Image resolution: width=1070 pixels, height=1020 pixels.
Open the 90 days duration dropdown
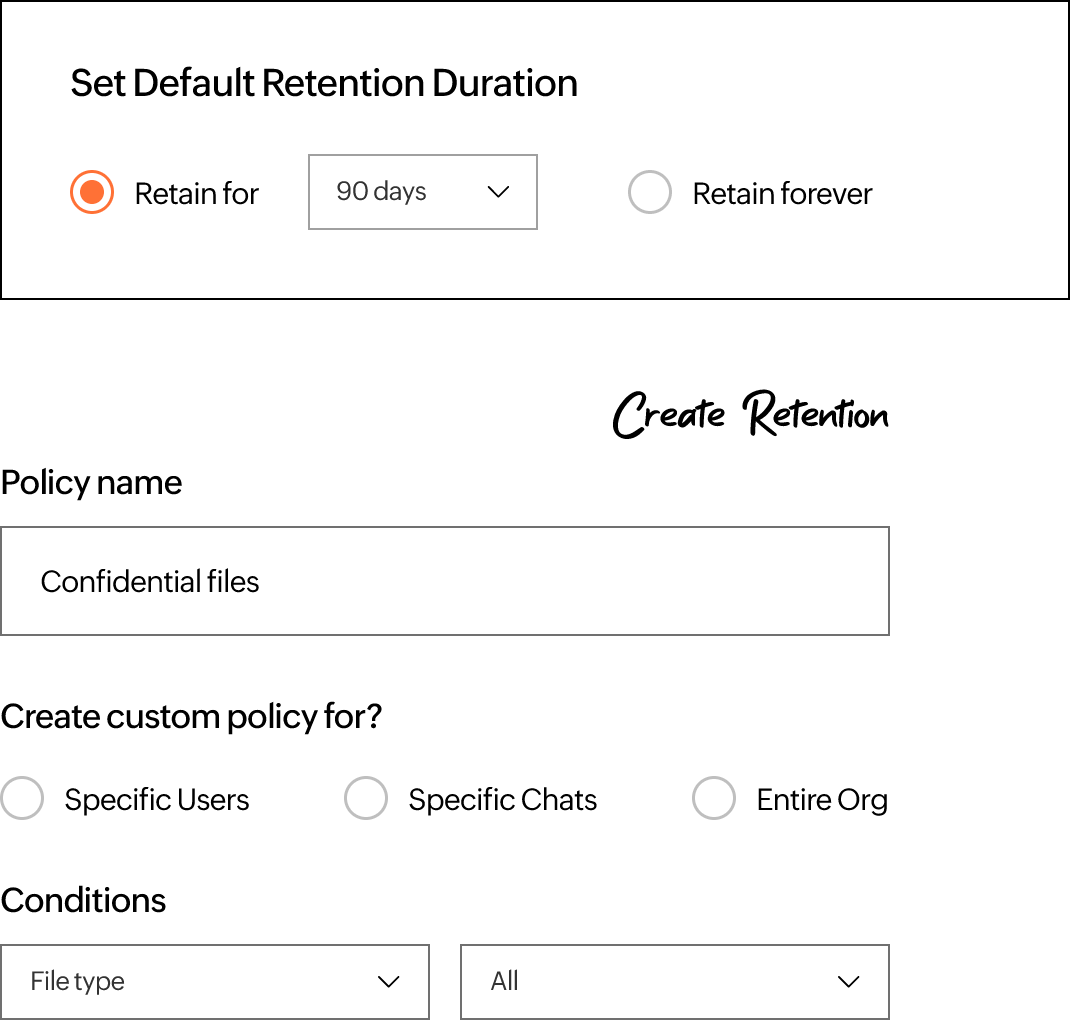tap(422, 192)
